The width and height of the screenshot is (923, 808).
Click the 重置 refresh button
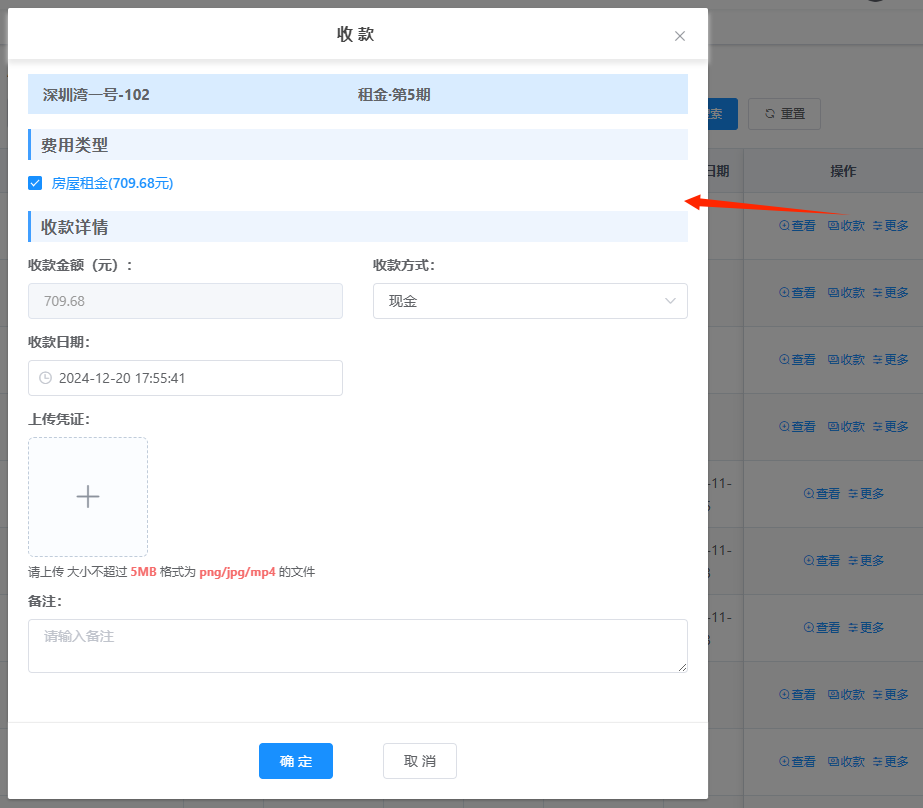785,114
